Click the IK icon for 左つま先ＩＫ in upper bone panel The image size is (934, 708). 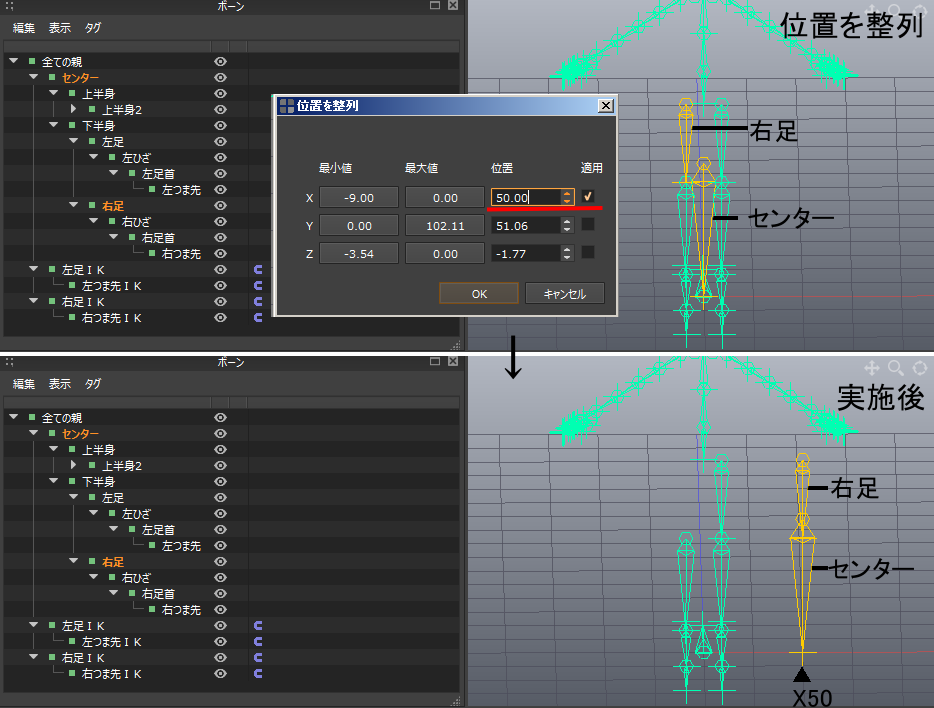tap(258, 286)
